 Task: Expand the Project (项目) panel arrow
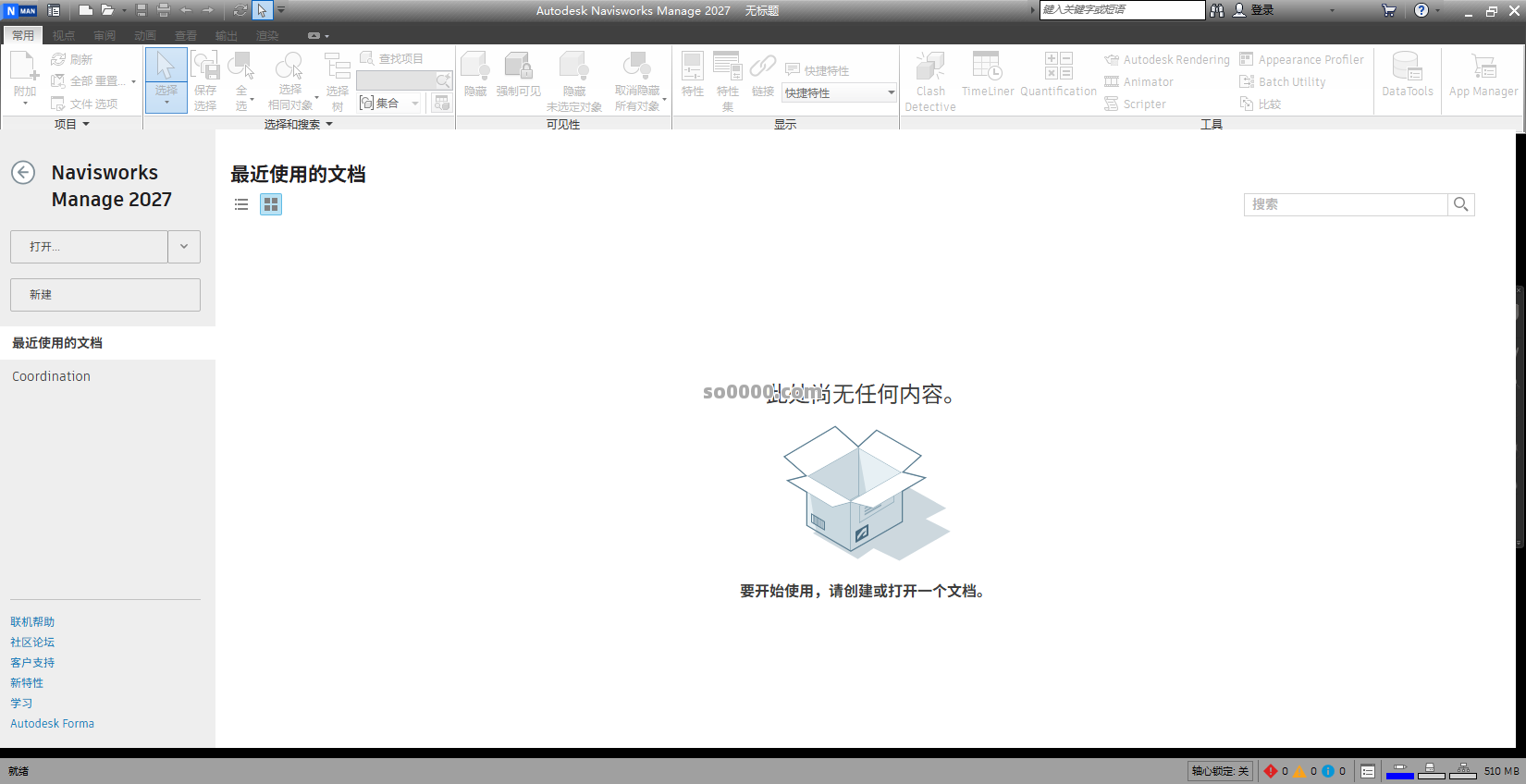[x=86, y=124]
